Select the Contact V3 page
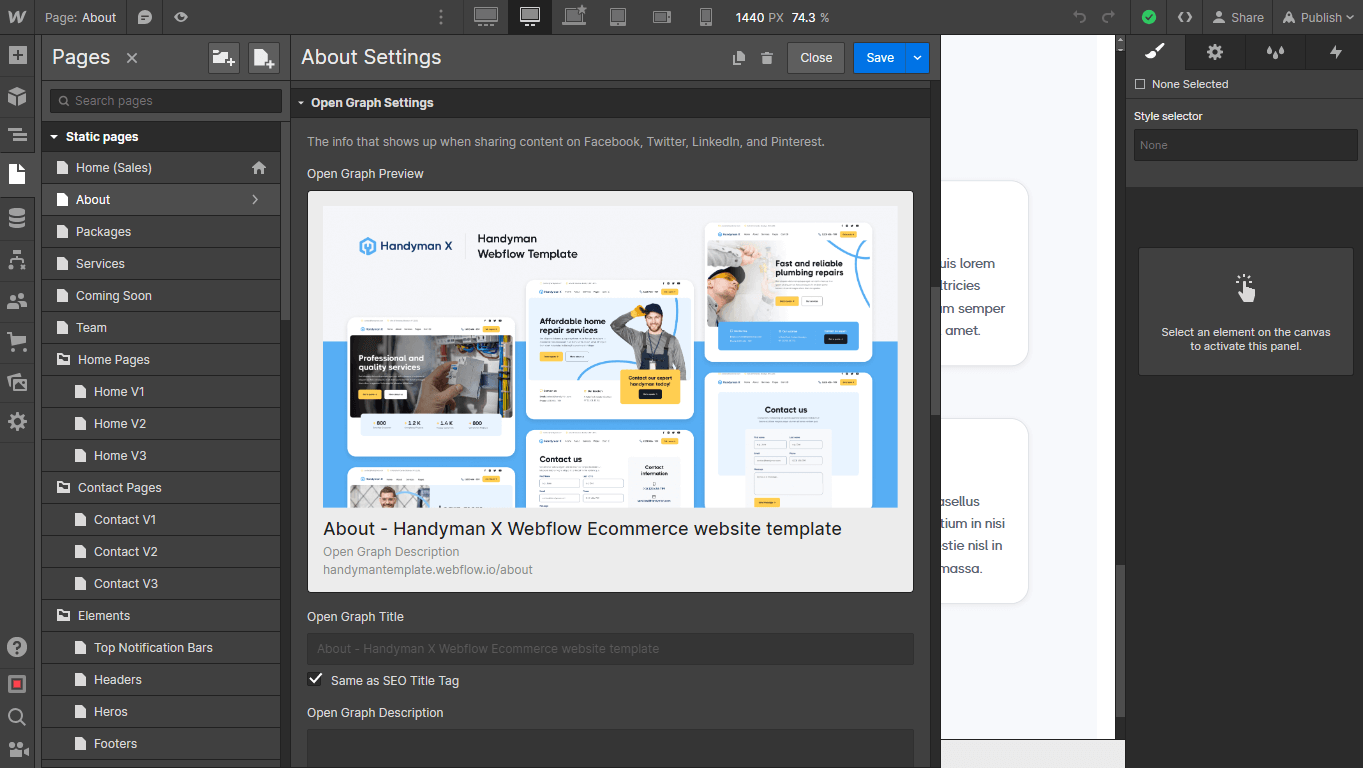Viewport: 1363px width, 768px height. (161, 584)
